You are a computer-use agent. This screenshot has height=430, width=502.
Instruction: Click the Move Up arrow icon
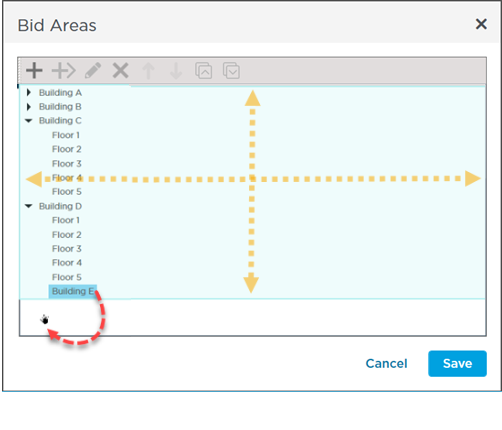click(x=148, y=71)
